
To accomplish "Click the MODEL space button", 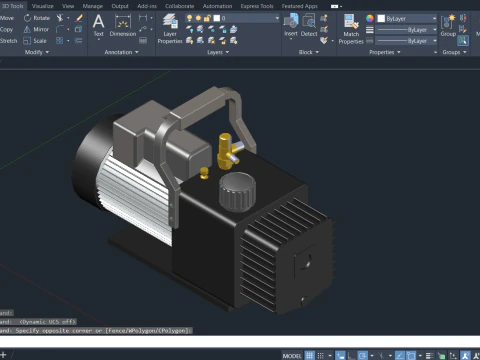I will pos(292,356).
